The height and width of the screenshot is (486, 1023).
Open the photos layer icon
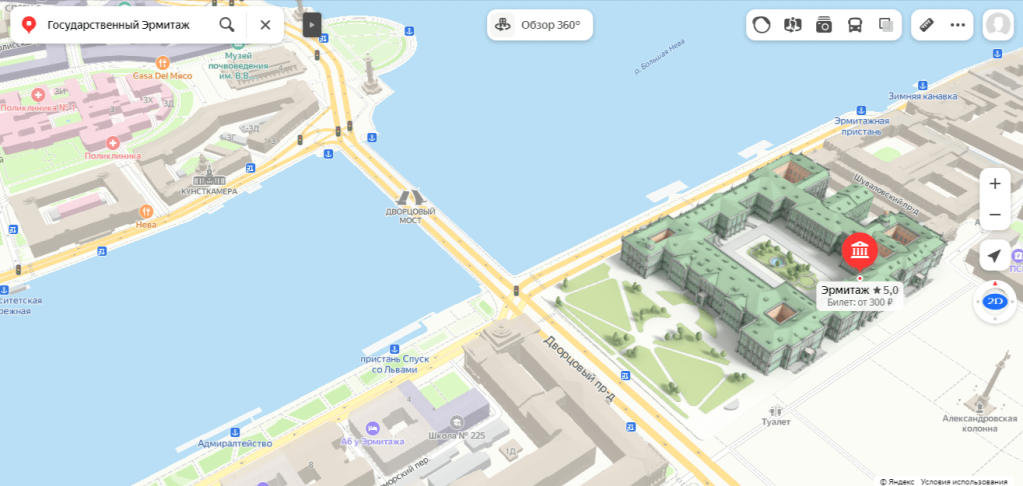pos(823,25)
